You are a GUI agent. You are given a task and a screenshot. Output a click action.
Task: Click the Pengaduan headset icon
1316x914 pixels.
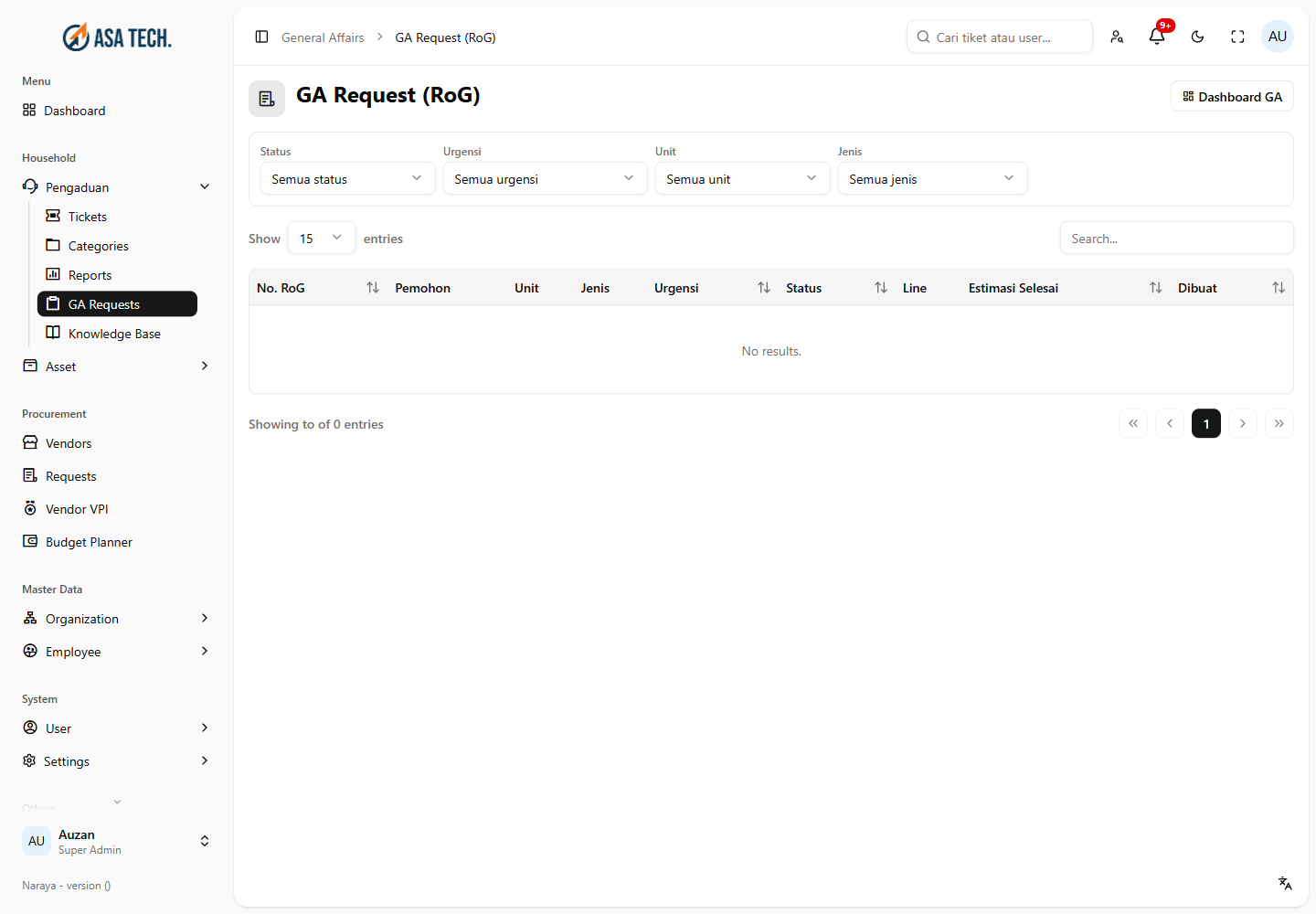(x=30, y=186)
